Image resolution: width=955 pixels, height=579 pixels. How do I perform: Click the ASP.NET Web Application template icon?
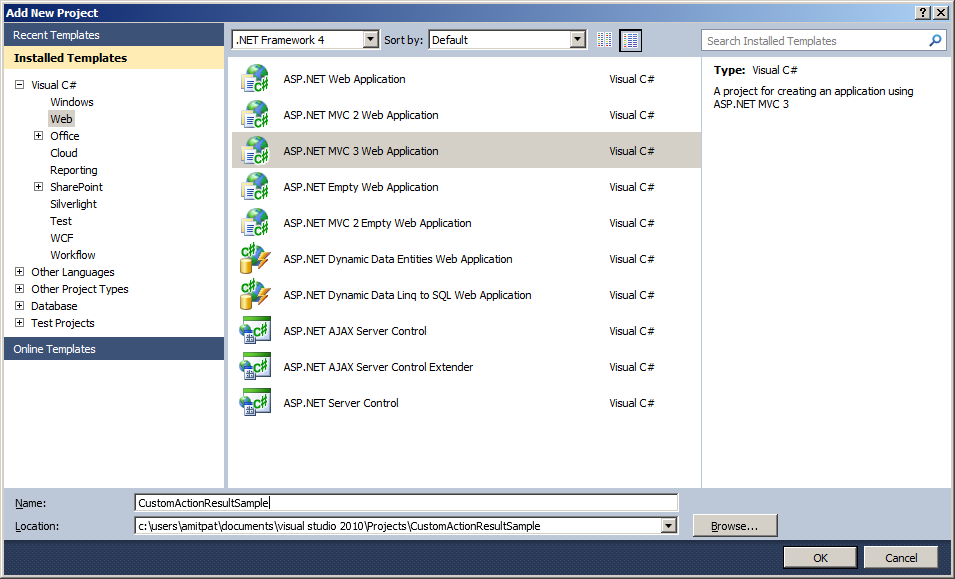[255, 79]
